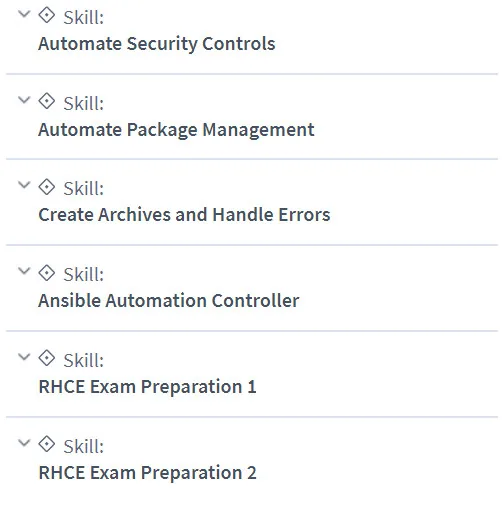Click the skill diamond icon for RHCE Exam Preparation 1

46,358
